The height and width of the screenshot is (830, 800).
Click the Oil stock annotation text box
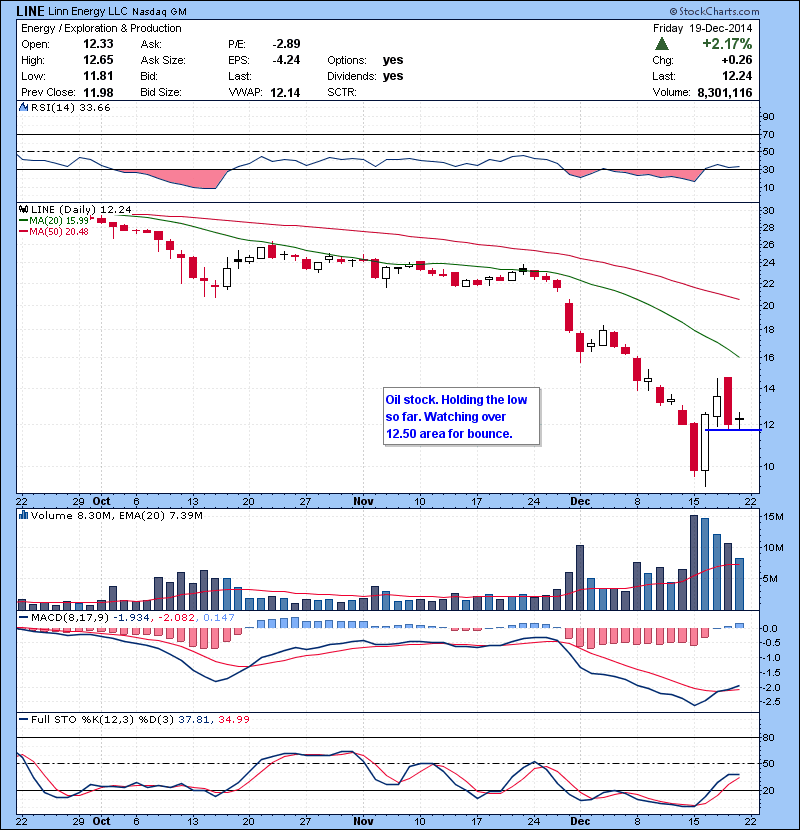(x=461, y=417)
